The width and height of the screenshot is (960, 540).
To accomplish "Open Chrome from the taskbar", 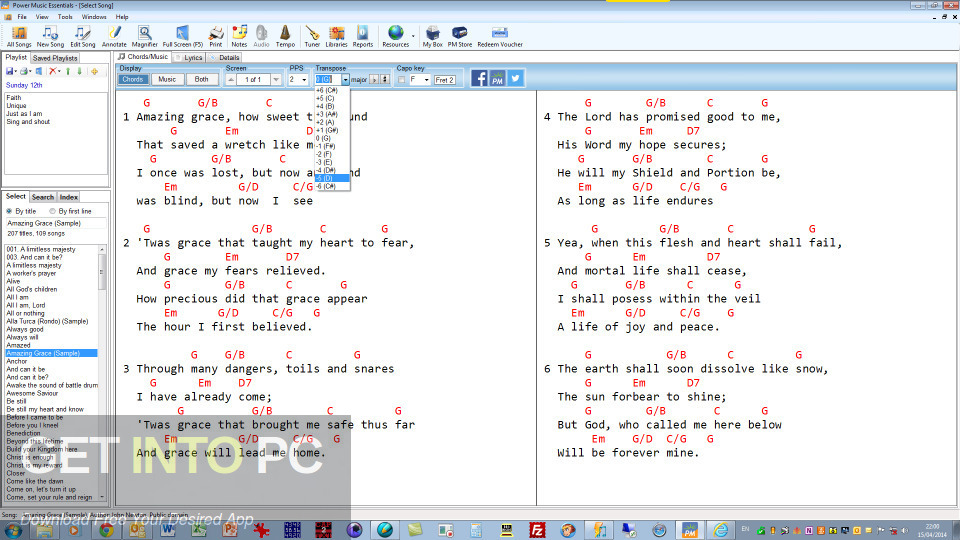I will 107,530.
